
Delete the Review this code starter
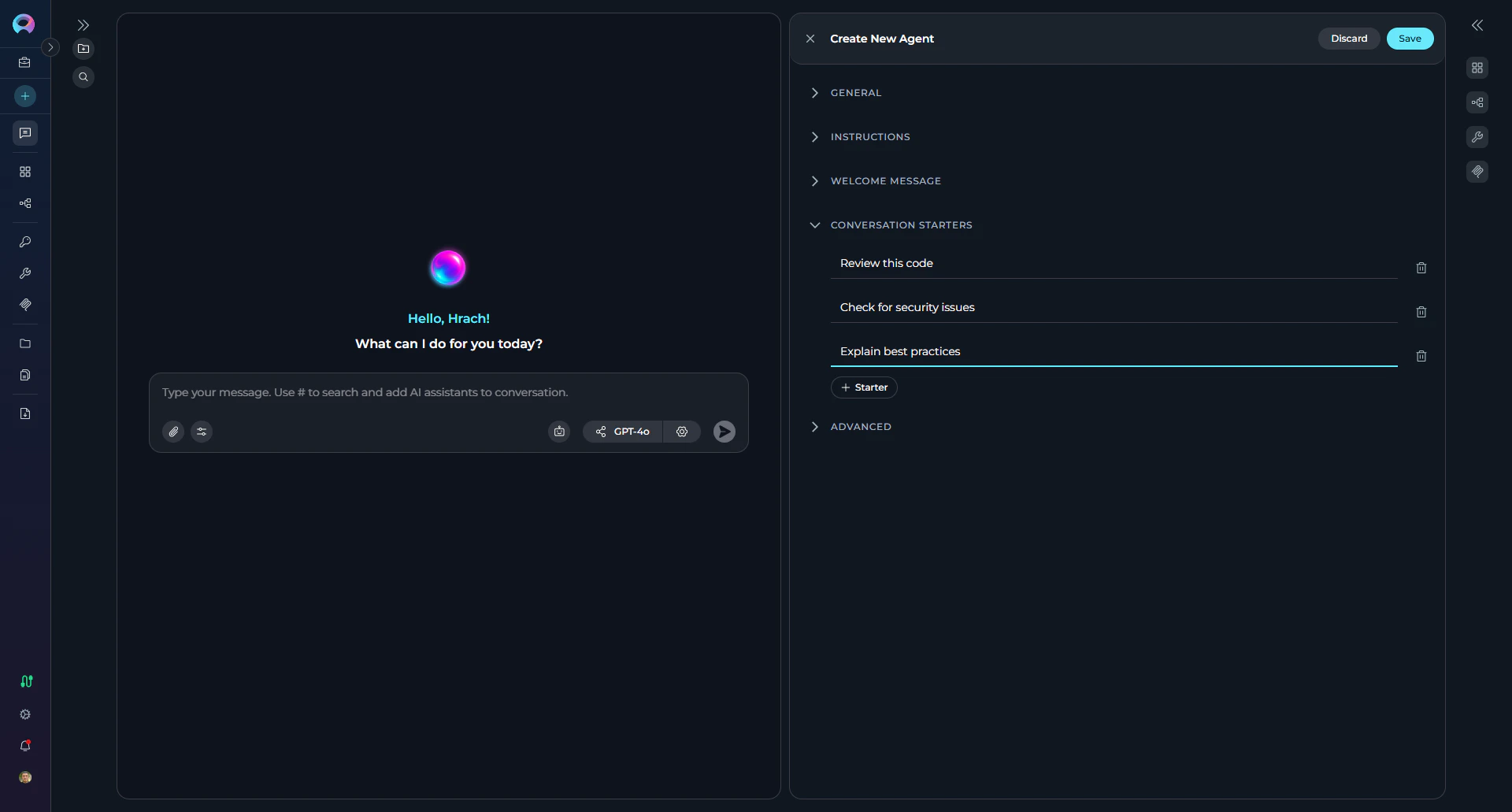(1421, 268)
